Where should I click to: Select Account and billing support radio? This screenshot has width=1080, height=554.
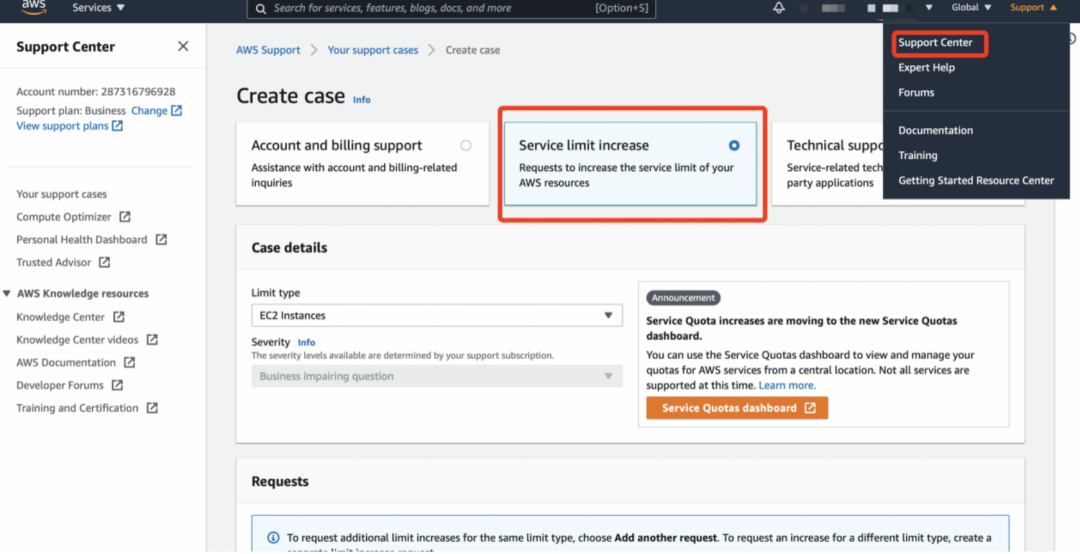466,145
